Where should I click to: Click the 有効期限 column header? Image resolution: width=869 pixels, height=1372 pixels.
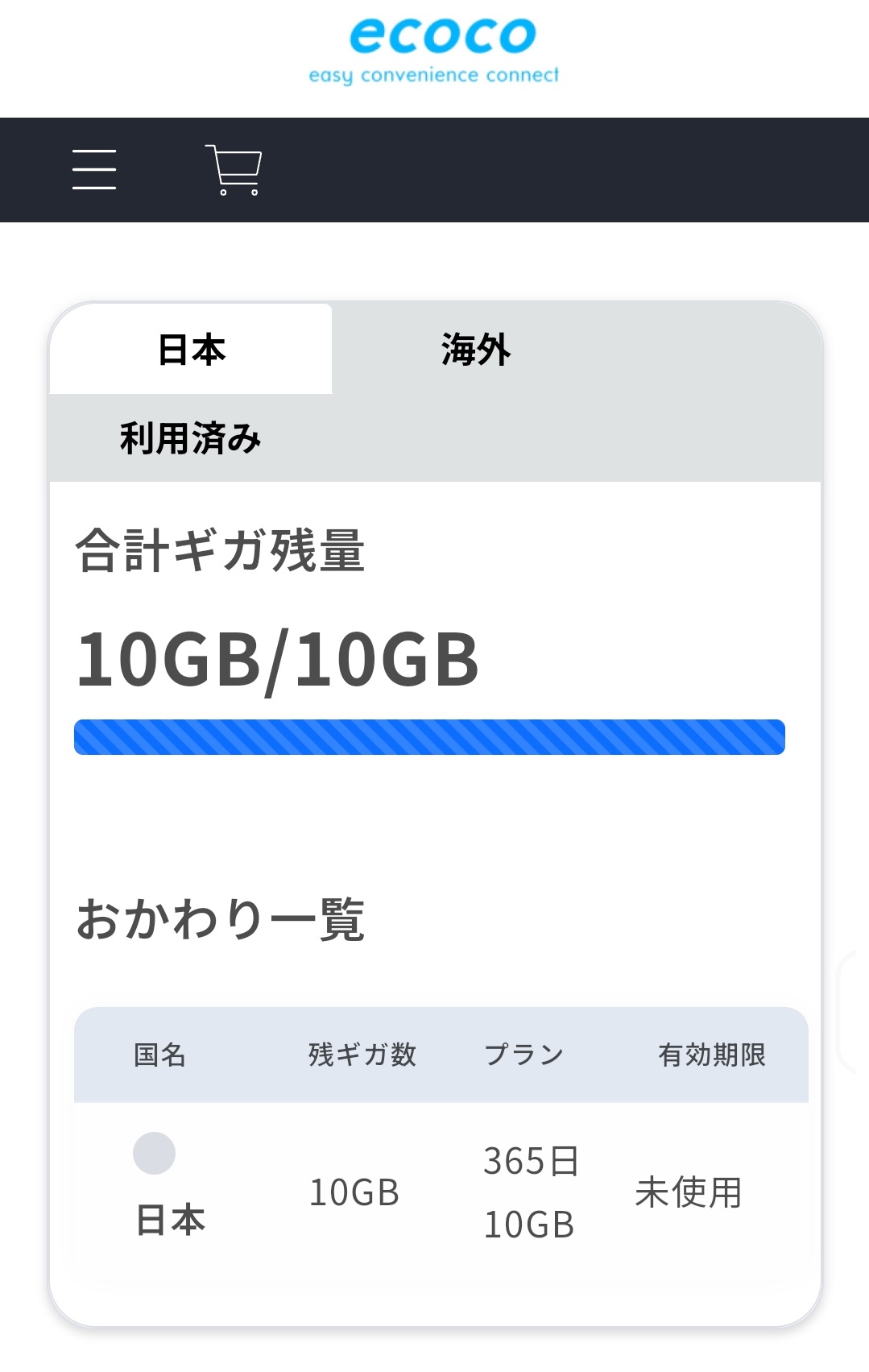(712, 1055)
